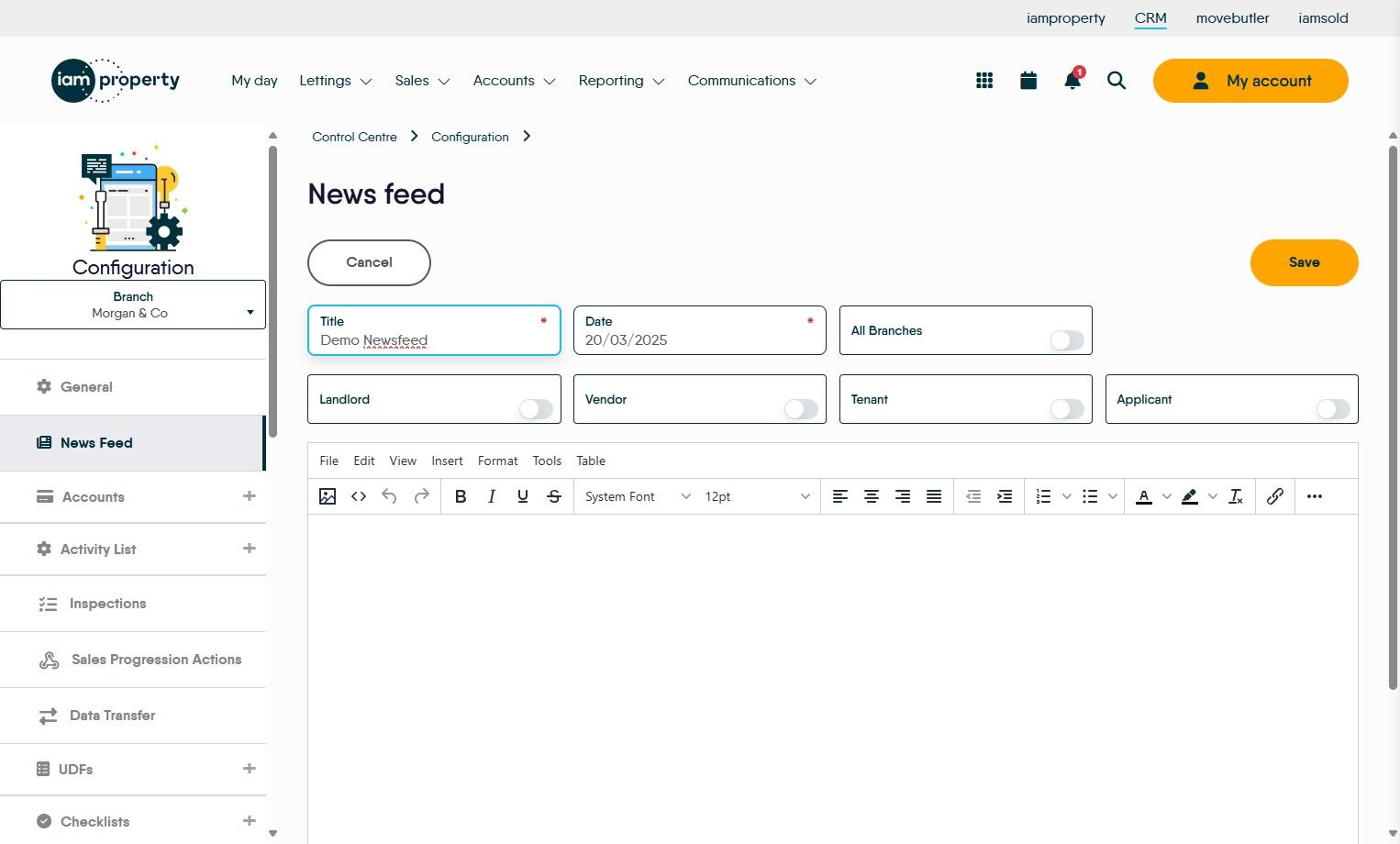Screen dimensions: 1400x844
Task: Open the editor Table menu
Action: pos(591,461)
